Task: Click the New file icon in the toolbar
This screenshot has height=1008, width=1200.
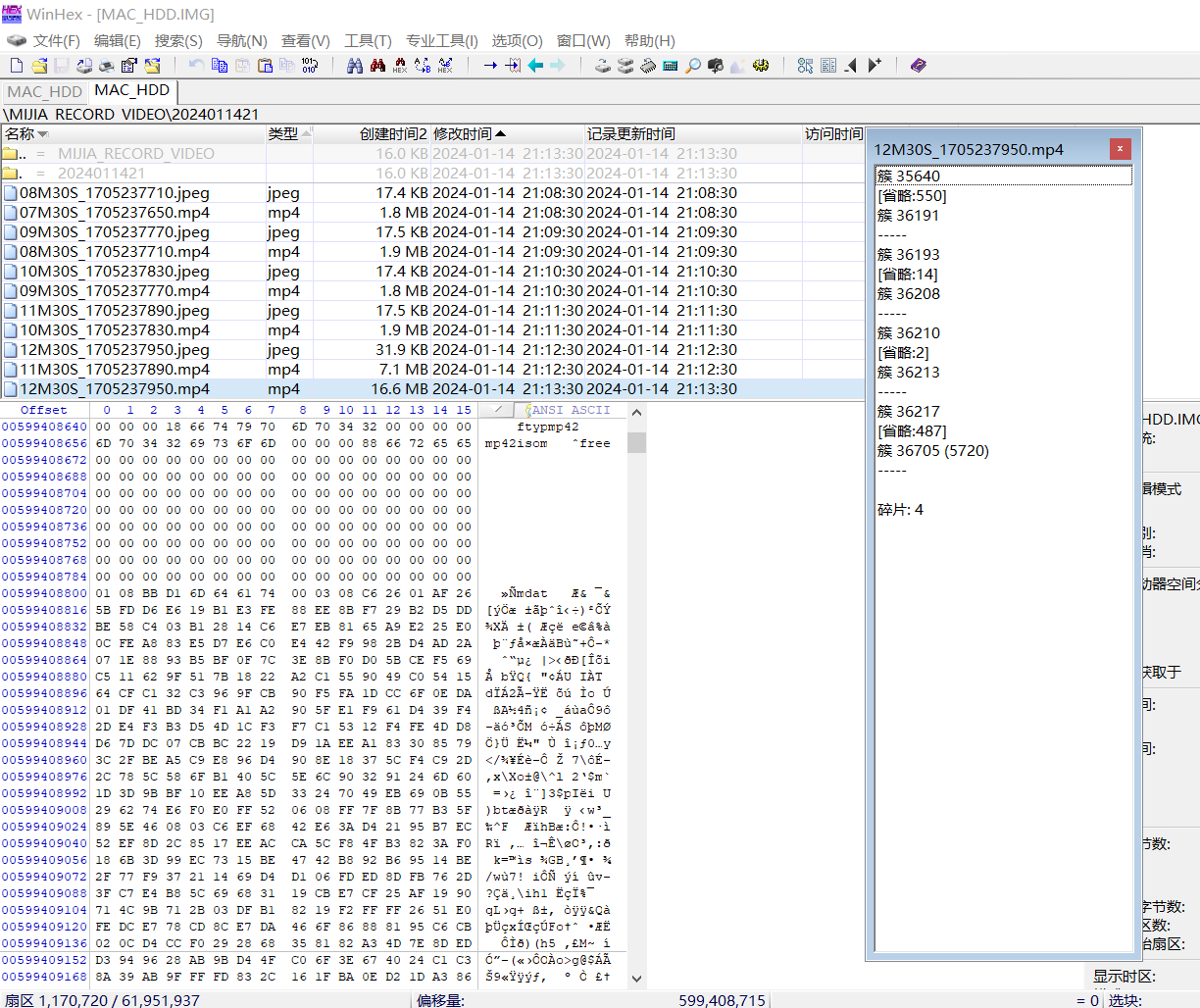Action: click(x=17, y=66)
